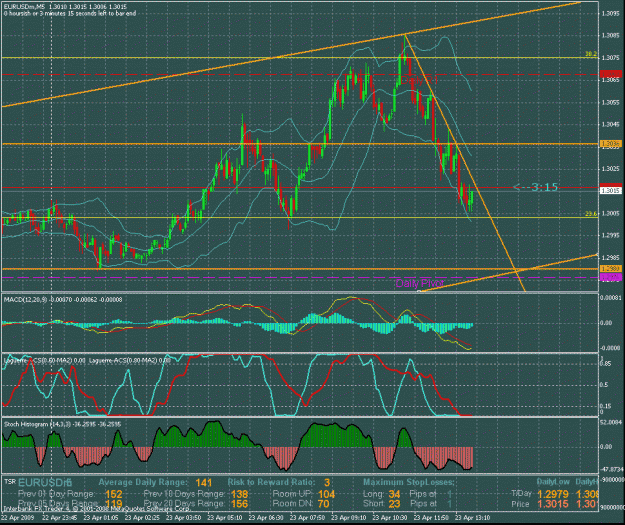Click the Laguerre scale value 0.85
The image size is (625, 525).
(x=605, y=363)
